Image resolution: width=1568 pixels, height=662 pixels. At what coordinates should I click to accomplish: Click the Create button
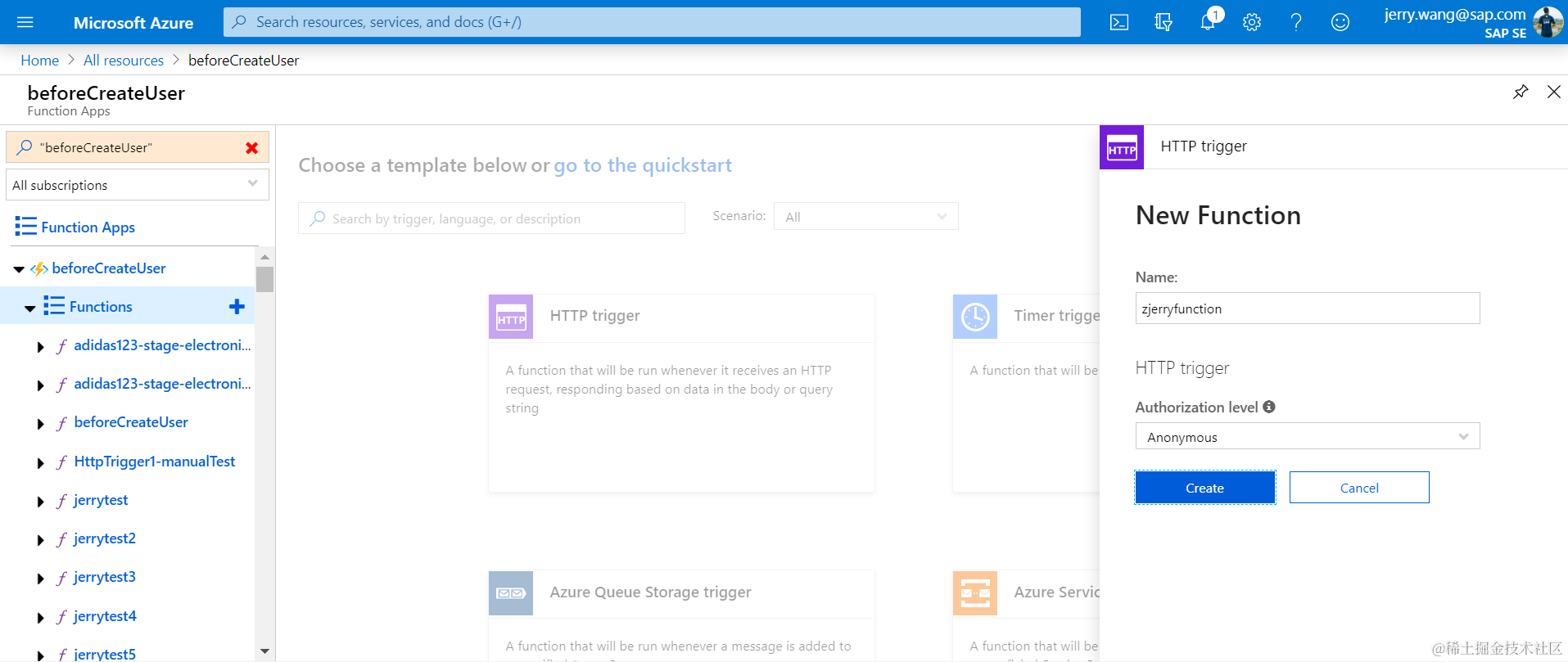coord(1205,488)
